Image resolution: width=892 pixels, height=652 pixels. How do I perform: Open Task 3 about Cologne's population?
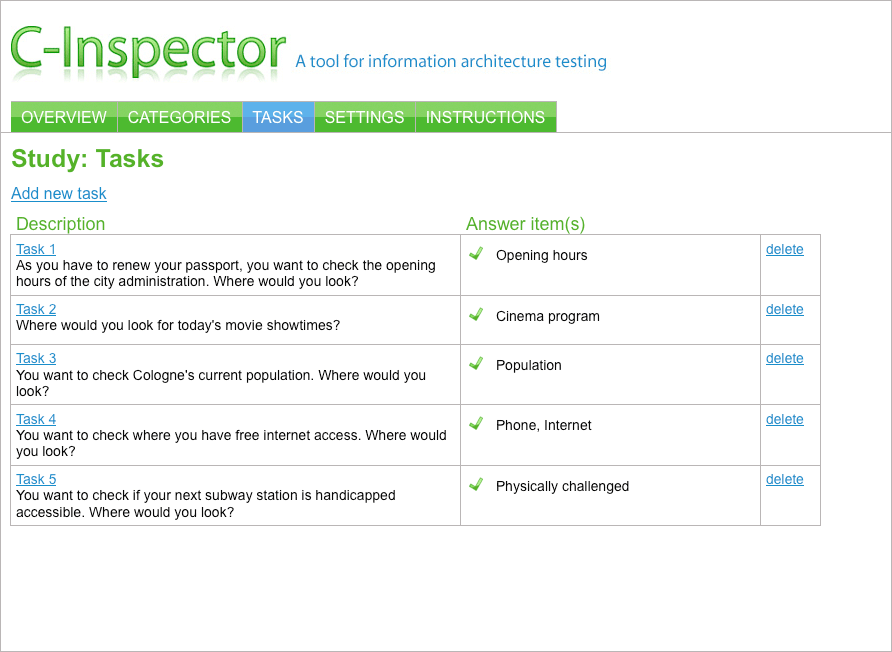pos(35,358)
